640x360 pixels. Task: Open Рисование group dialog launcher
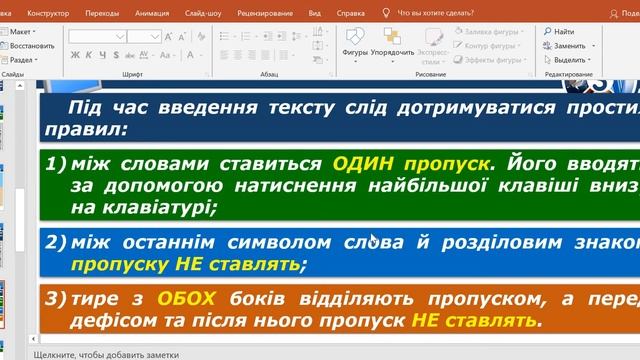(530, 75)
